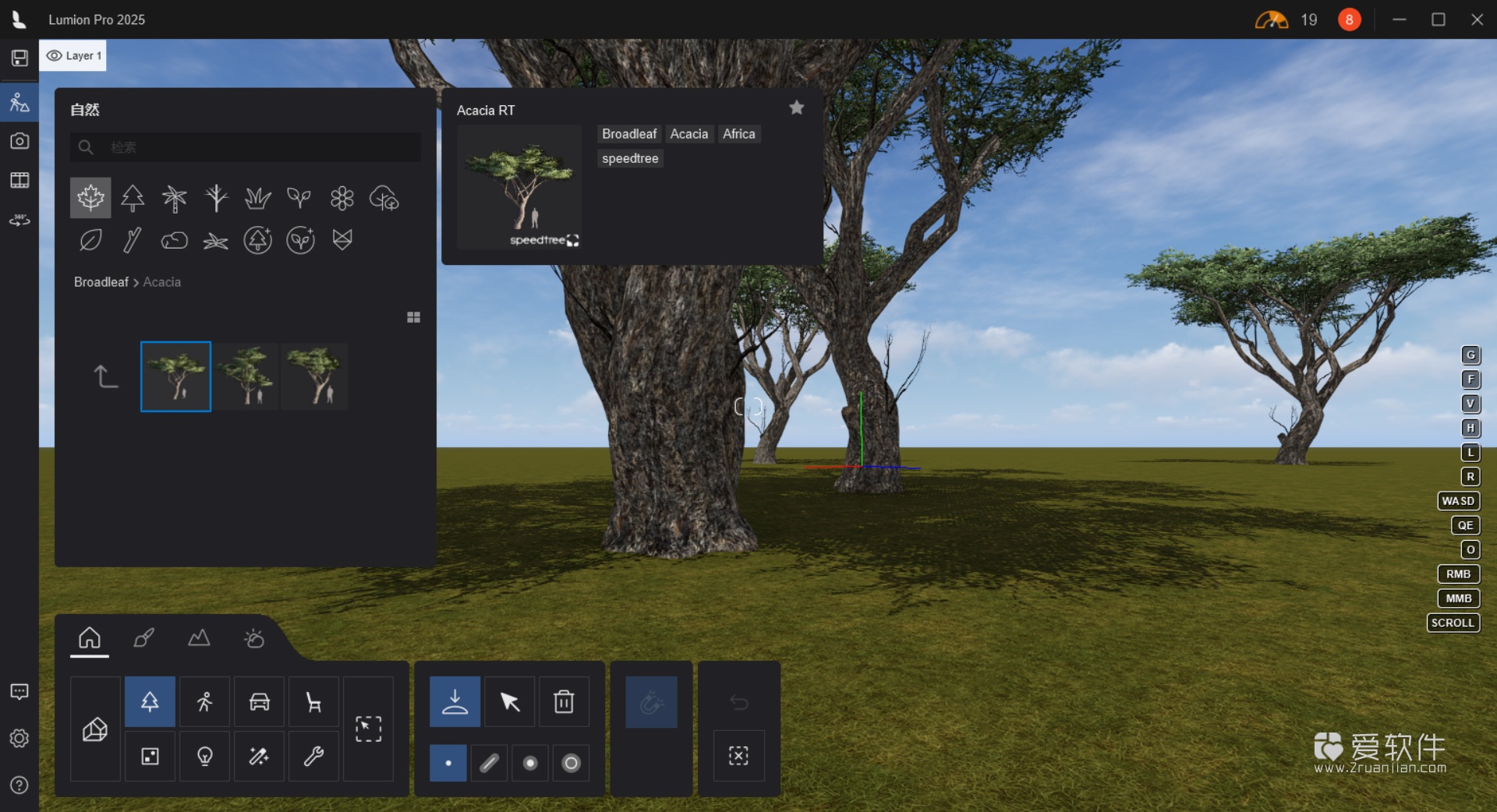
Task: Switch to the Landscape tab
Action: (199, 639)
